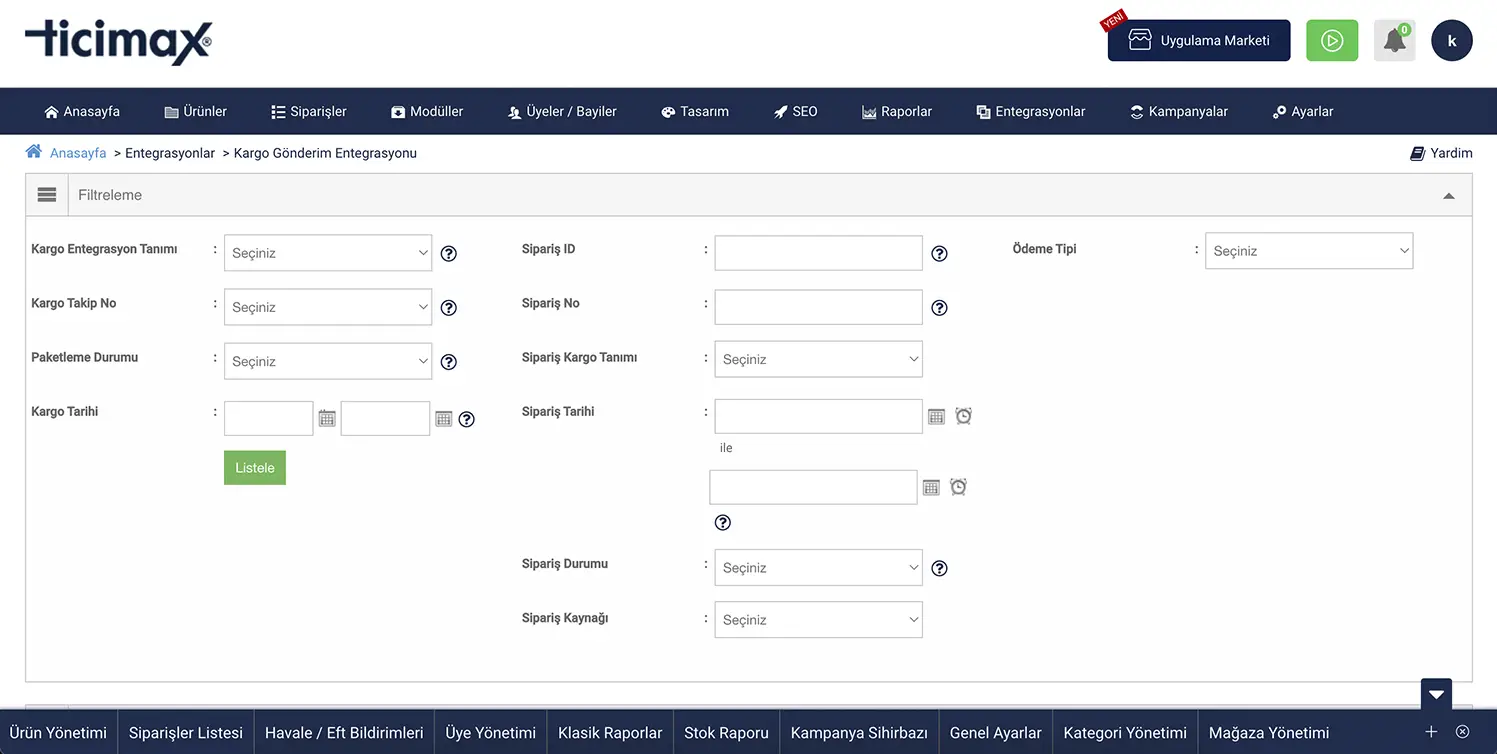Open Siparişler menu

309,111
